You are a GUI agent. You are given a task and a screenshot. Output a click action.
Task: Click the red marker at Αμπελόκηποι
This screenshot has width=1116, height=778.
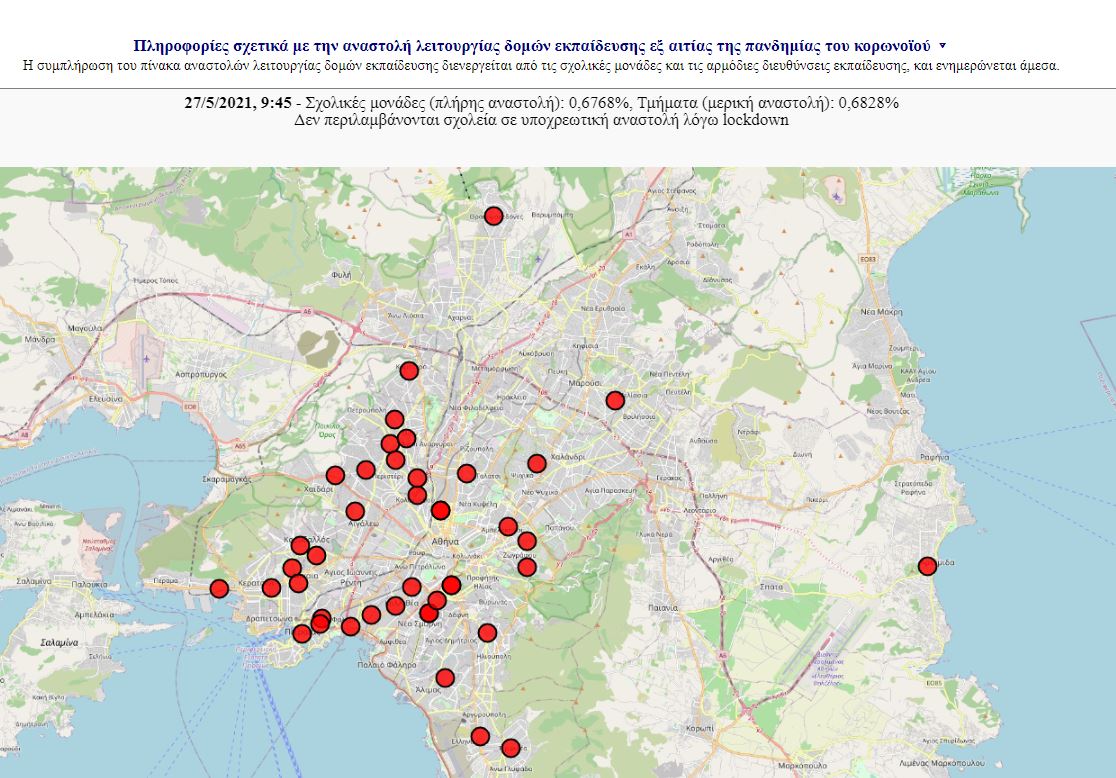coord(508,526)
